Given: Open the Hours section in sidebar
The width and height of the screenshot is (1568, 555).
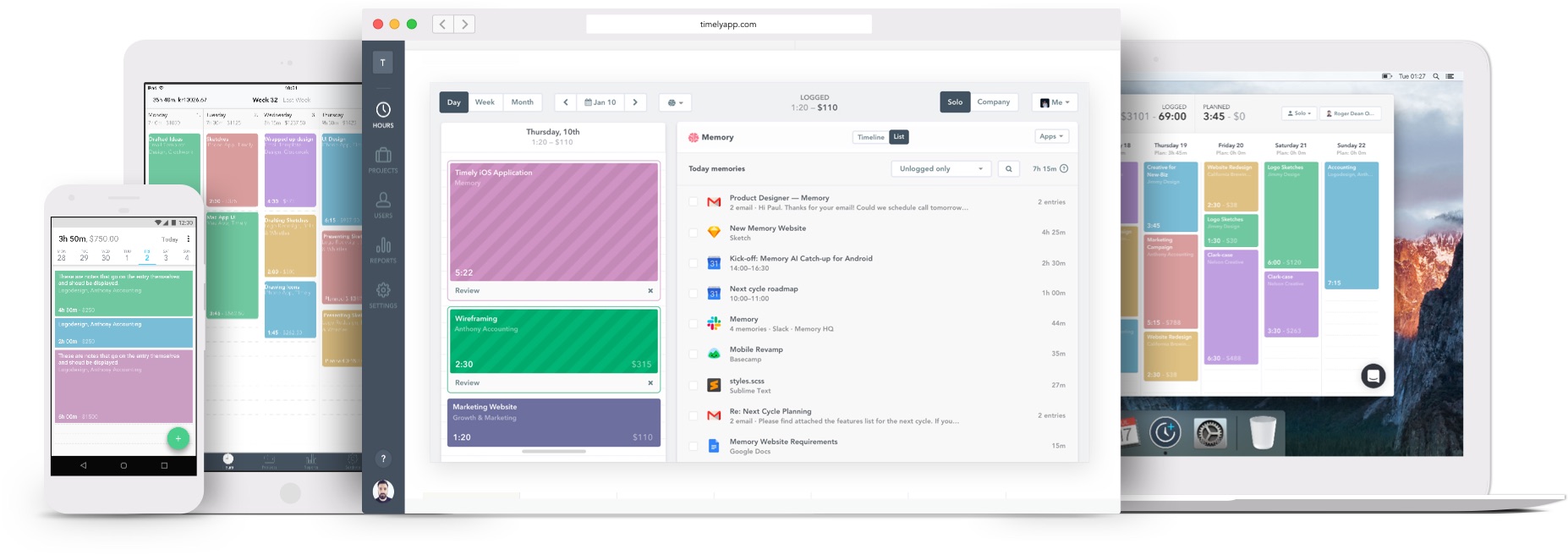Looking at the screenshot, I should tap(383, 114).
